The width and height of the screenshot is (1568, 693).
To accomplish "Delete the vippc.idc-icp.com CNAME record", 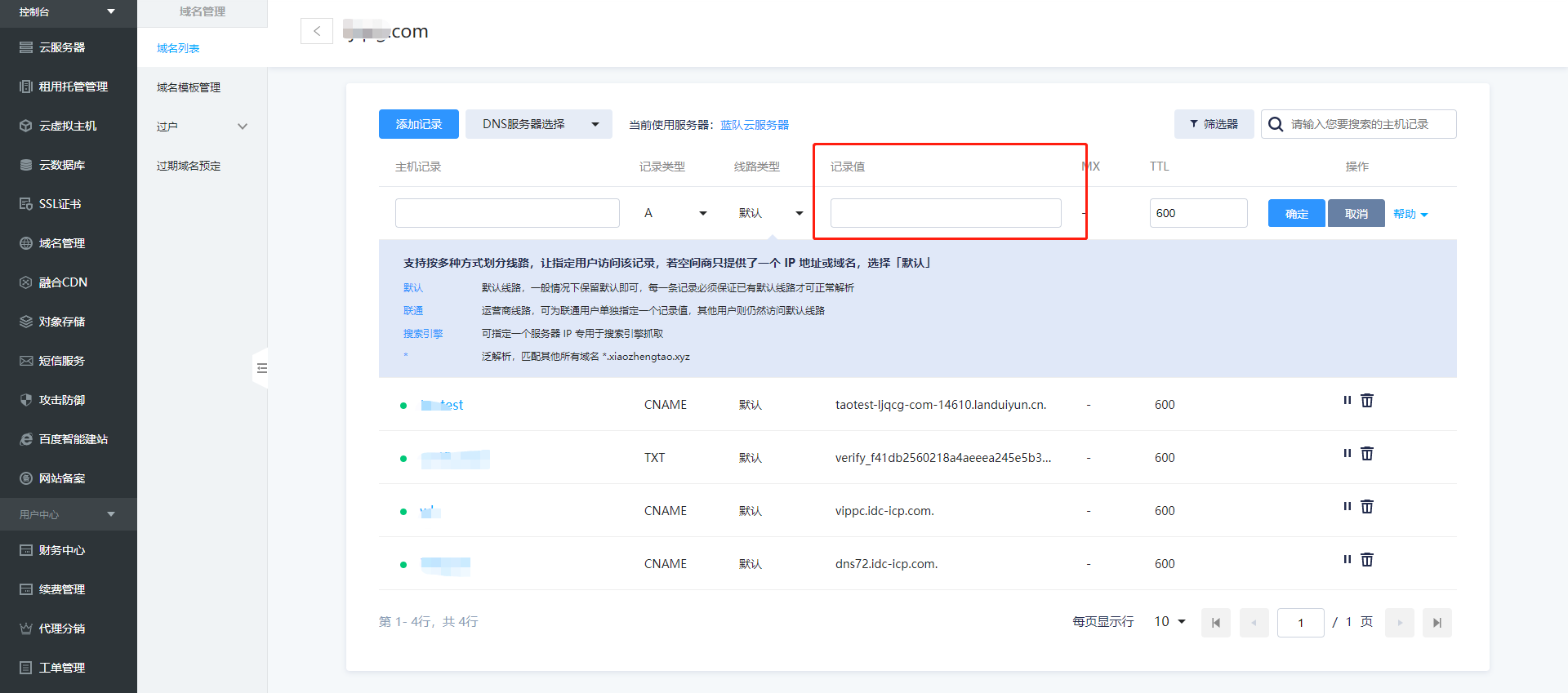I will click(x=1367, y=507).
